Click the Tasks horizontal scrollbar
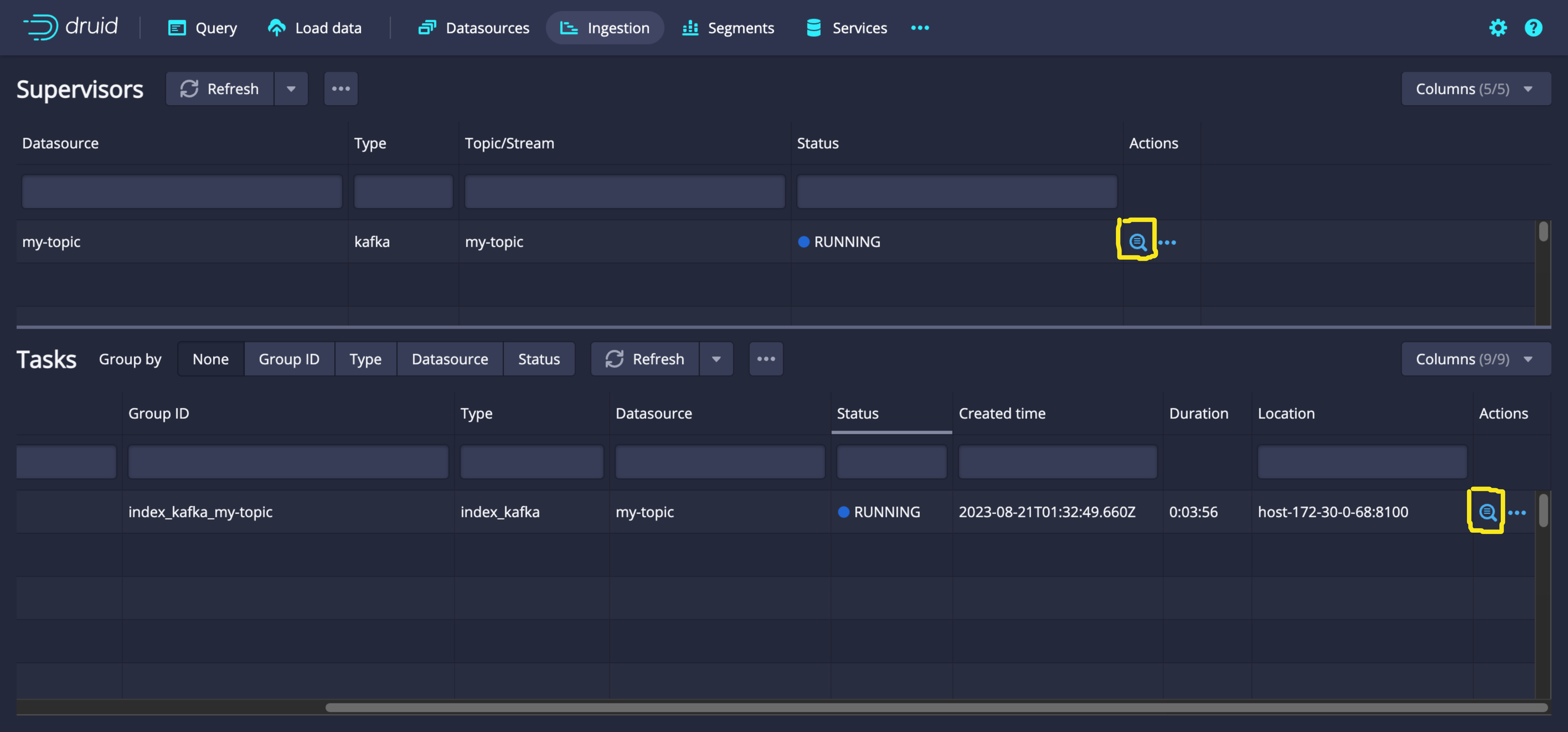 (x=936, y=708)
